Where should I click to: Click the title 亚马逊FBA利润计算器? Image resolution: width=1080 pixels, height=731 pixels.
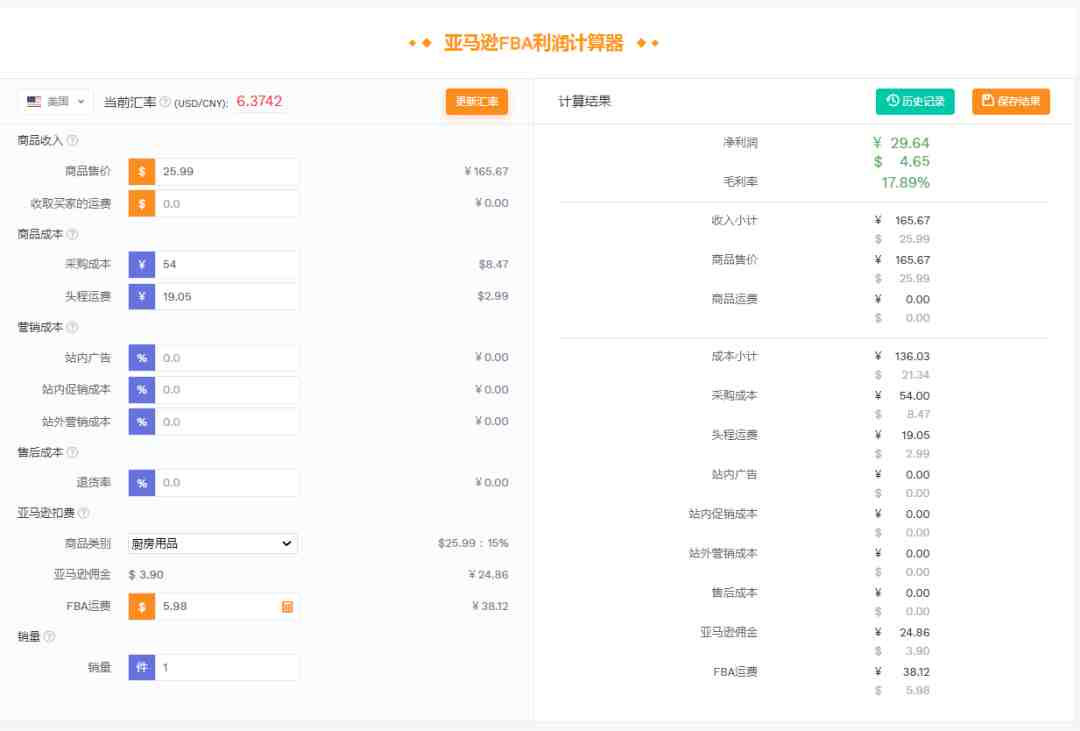click(x=534, y=43)
